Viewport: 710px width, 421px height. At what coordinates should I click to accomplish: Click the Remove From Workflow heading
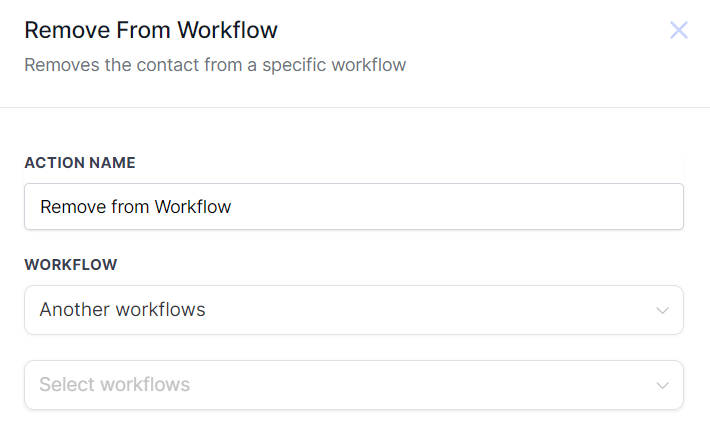point(151,30)
